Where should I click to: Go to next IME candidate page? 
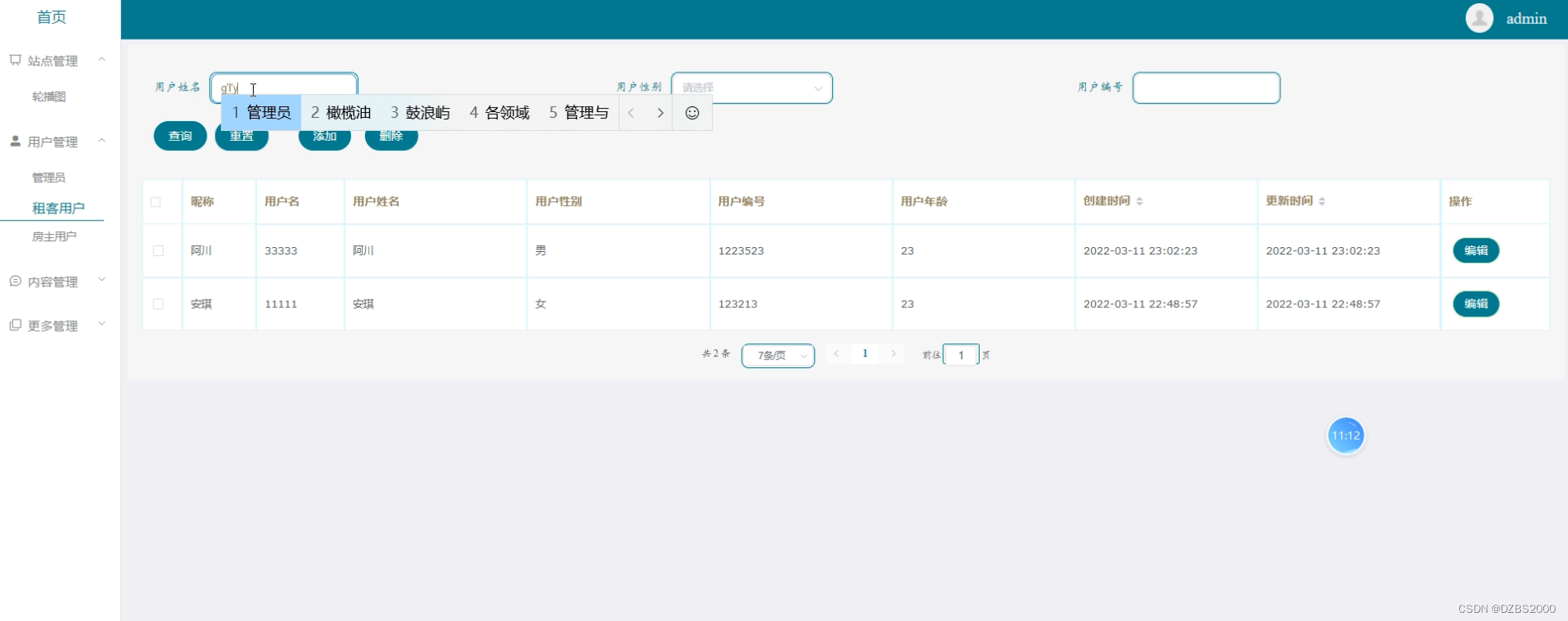(x=660, y=113)
